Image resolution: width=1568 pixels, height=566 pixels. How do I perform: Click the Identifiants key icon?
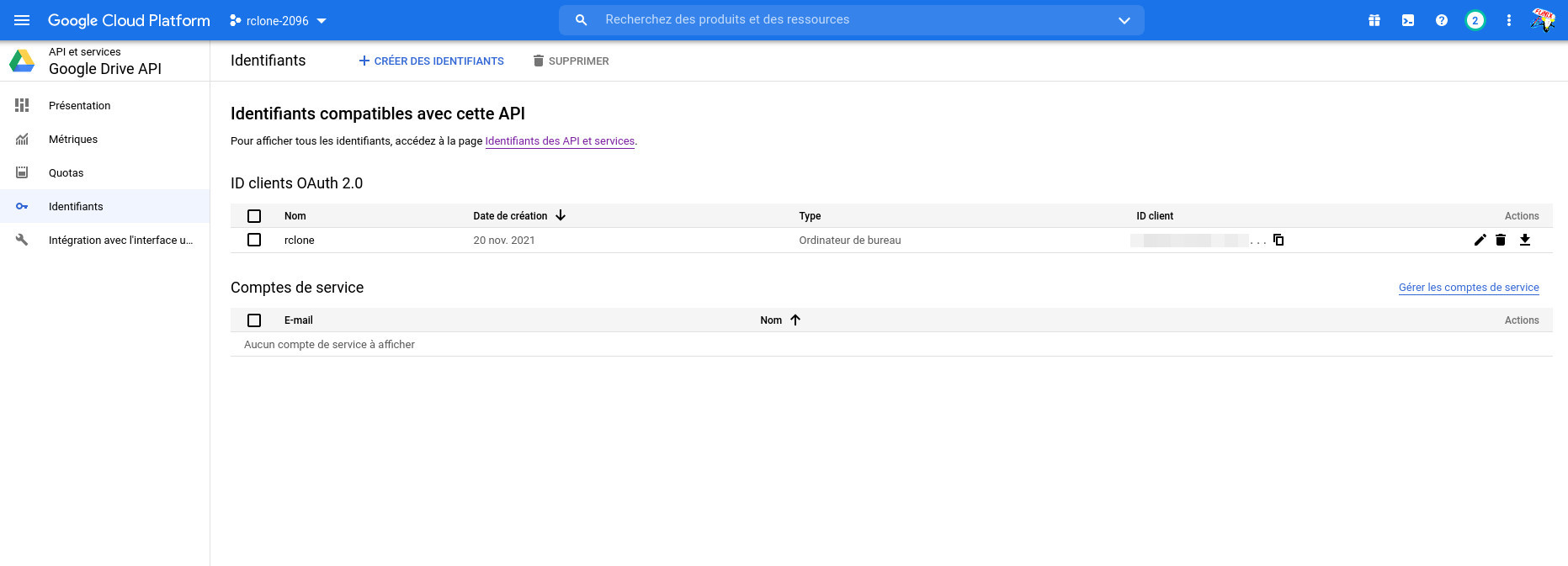click(x=22, y=206)
